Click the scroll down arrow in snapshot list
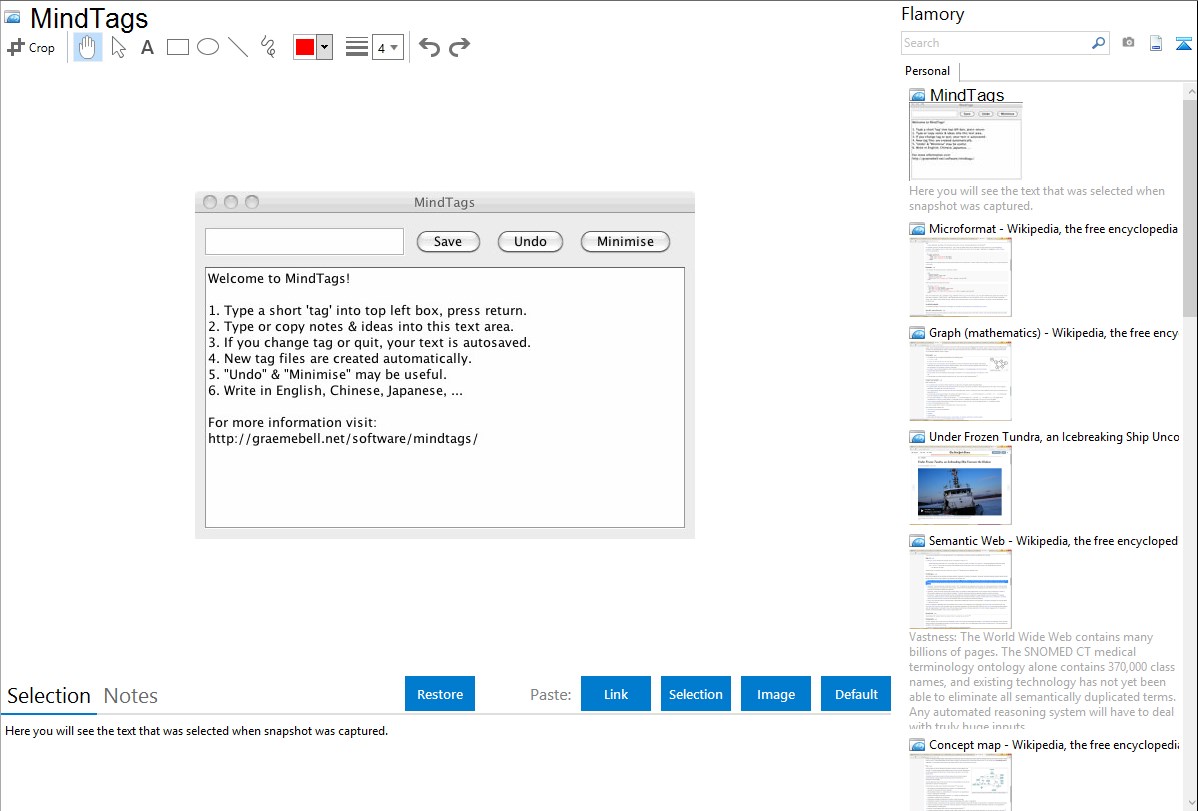1198x811 pixels. coord(1190,803)
